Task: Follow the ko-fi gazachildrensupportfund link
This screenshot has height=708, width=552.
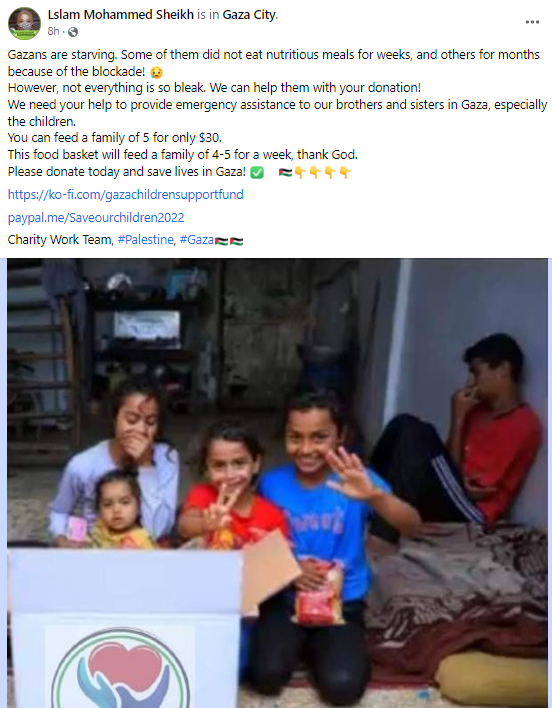Action: (125, 195)
